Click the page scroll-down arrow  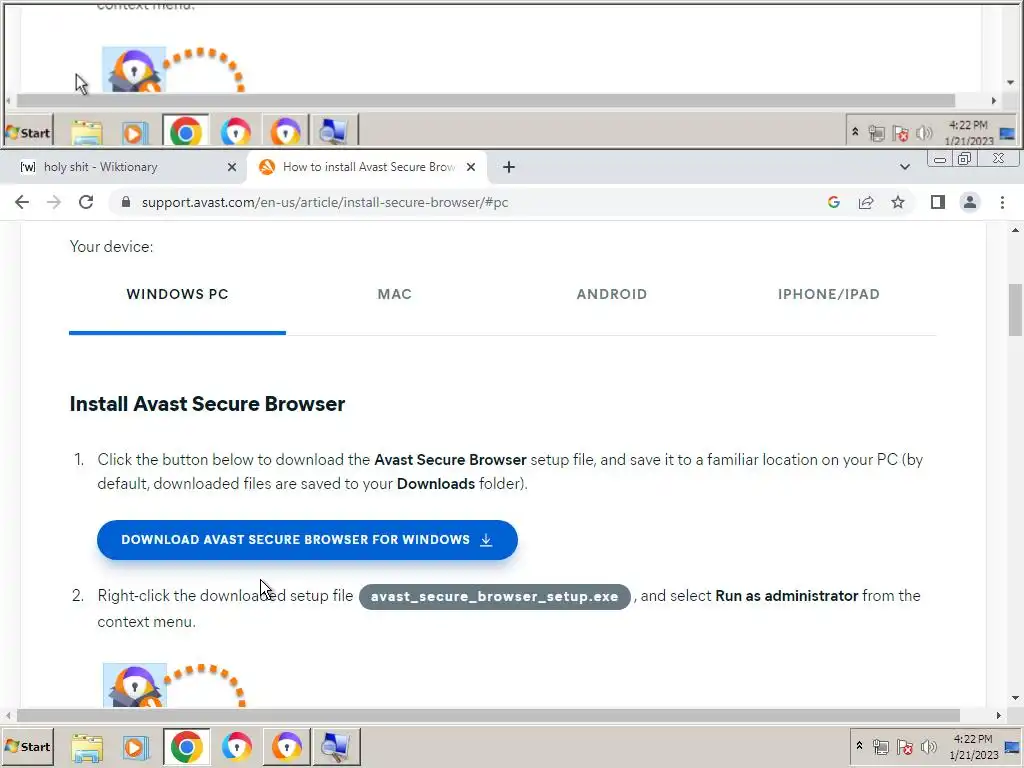click(x=1015, y=698)
